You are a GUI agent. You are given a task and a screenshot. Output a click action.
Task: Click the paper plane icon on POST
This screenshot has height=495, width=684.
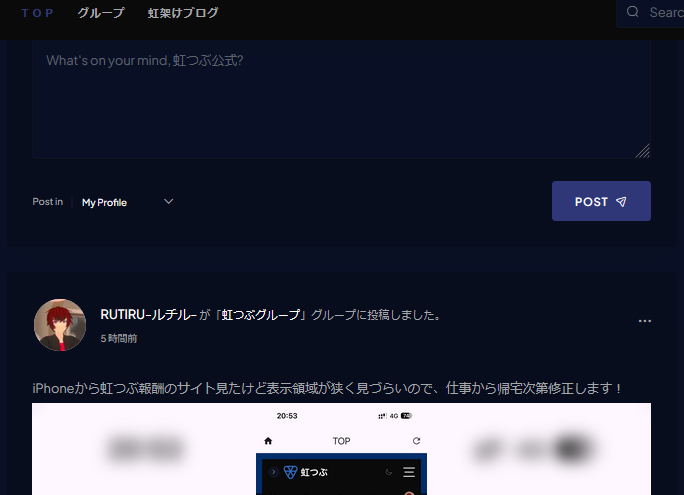click(x=621, y=202)
